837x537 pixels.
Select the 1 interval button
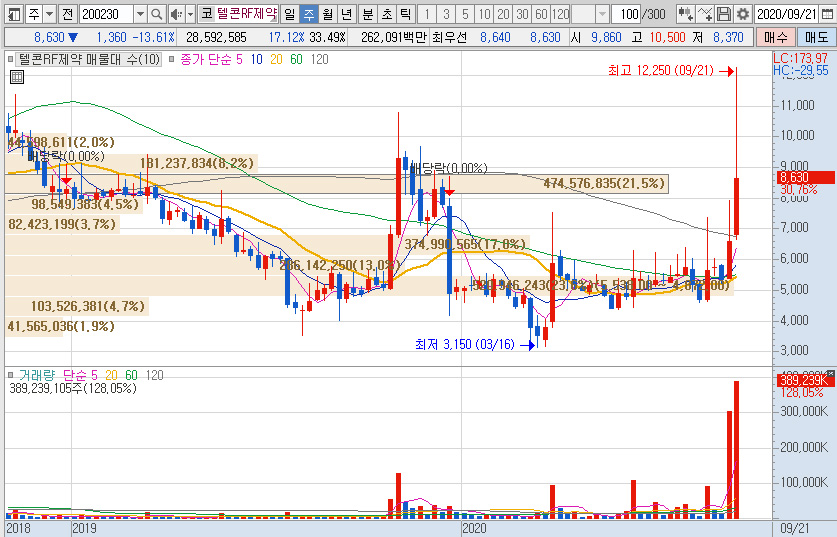pyautogui.click(x=427, y=14)
